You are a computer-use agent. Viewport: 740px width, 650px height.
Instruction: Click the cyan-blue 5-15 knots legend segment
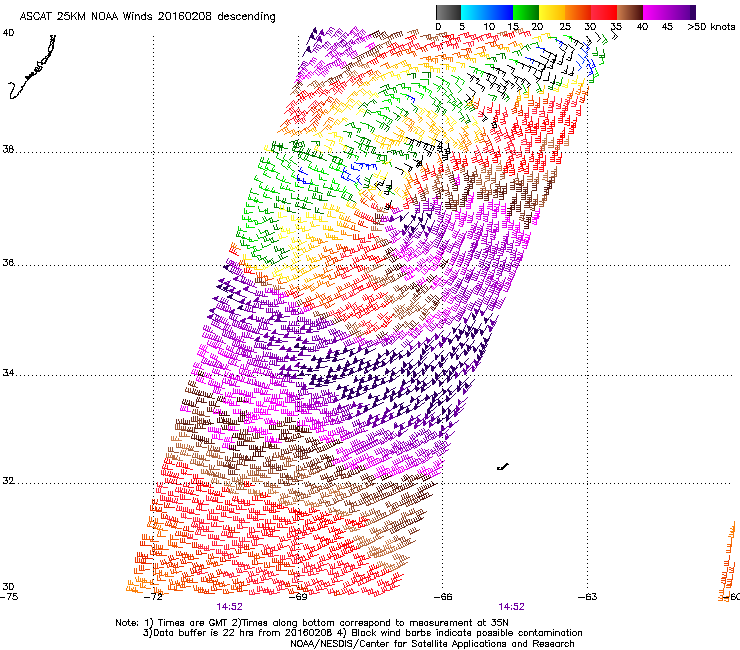point(487,12)
